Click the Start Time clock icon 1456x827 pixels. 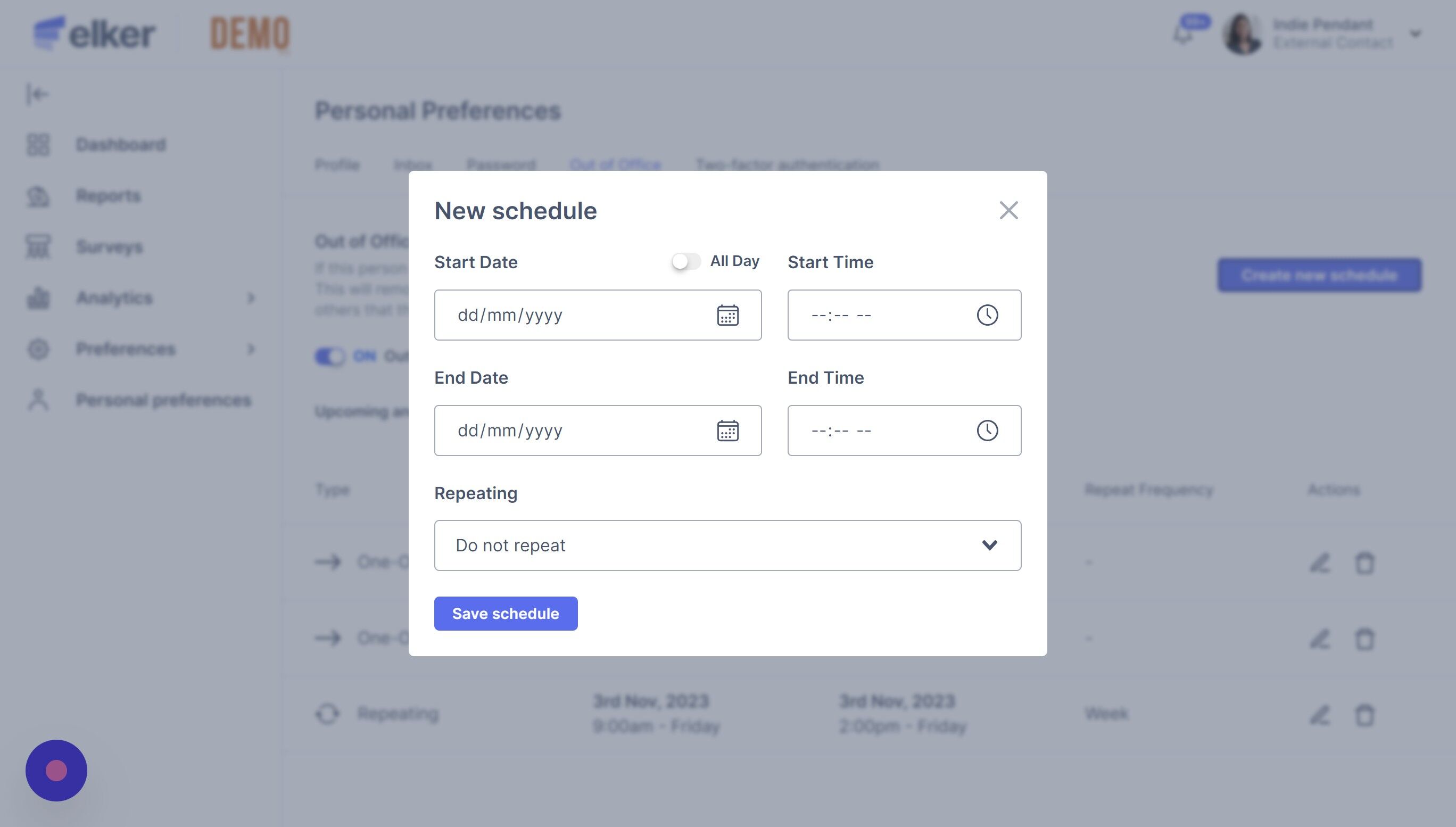coord(987,315)
